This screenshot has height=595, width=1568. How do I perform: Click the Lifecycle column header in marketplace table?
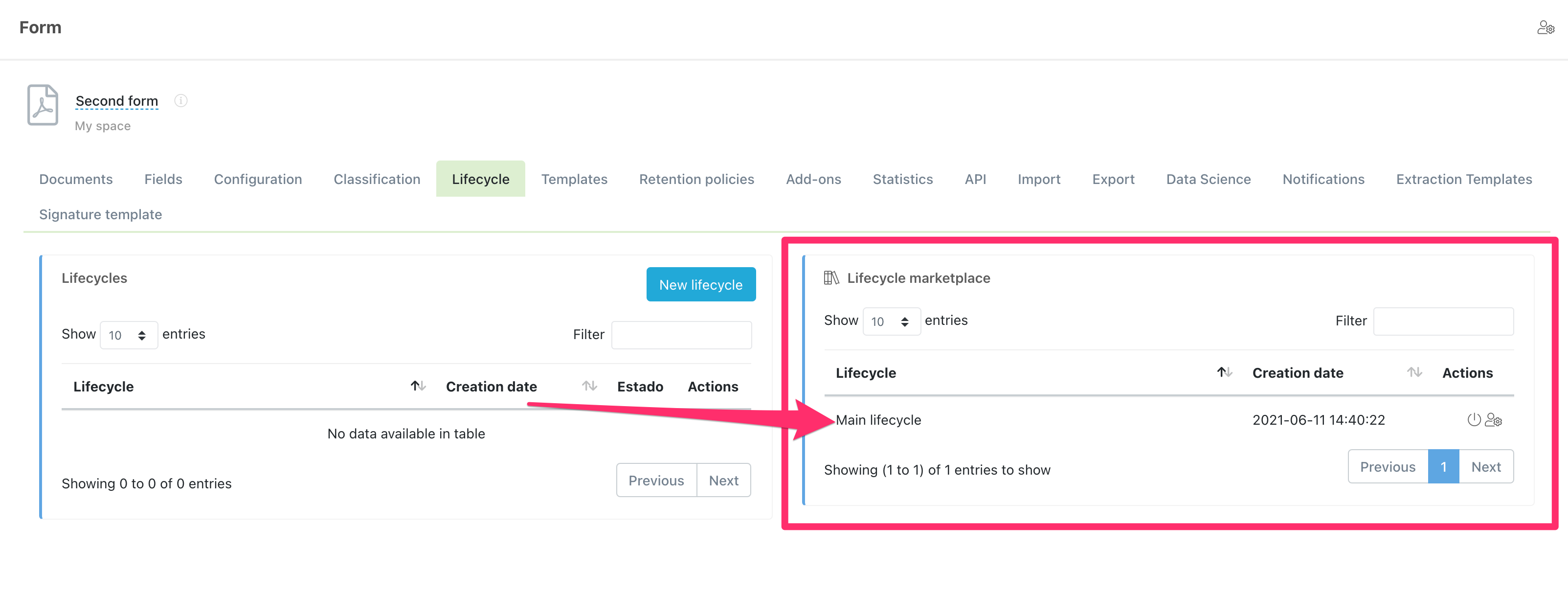coord(866,373)
